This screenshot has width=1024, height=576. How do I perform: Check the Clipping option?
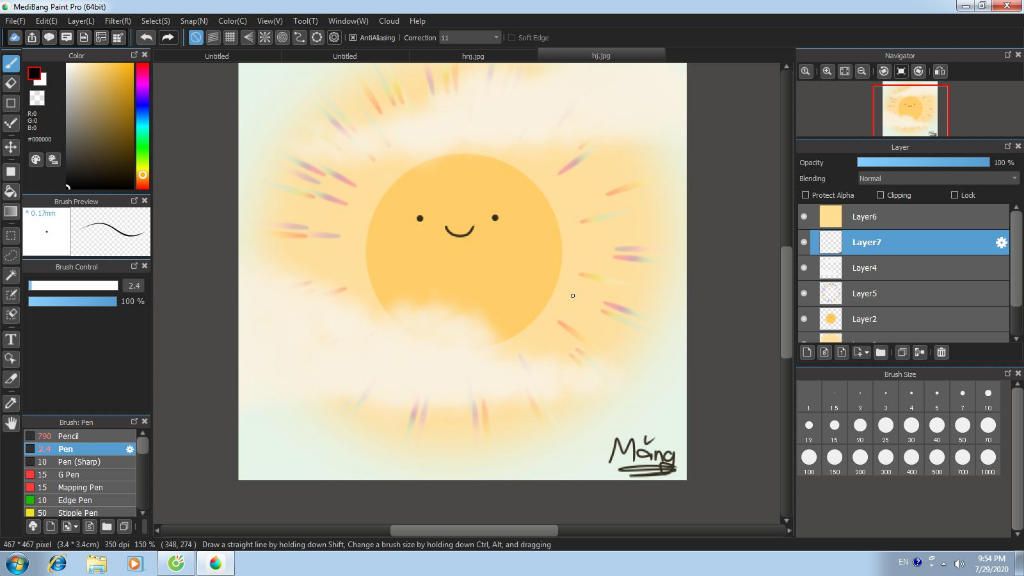(x=880, y=195)
